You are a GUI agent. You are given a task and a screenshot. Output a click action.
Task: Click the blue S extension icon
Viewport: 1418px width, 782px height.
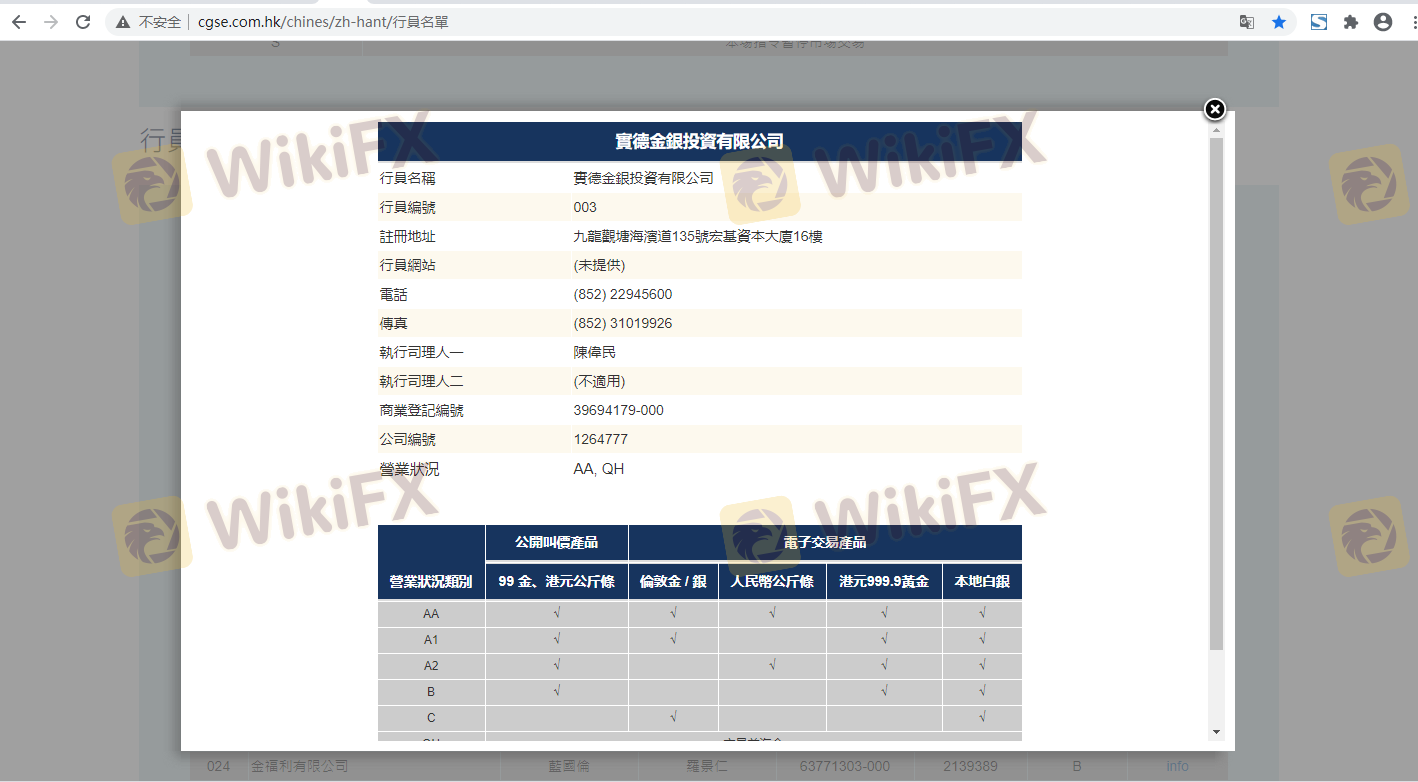point(1319,22)
